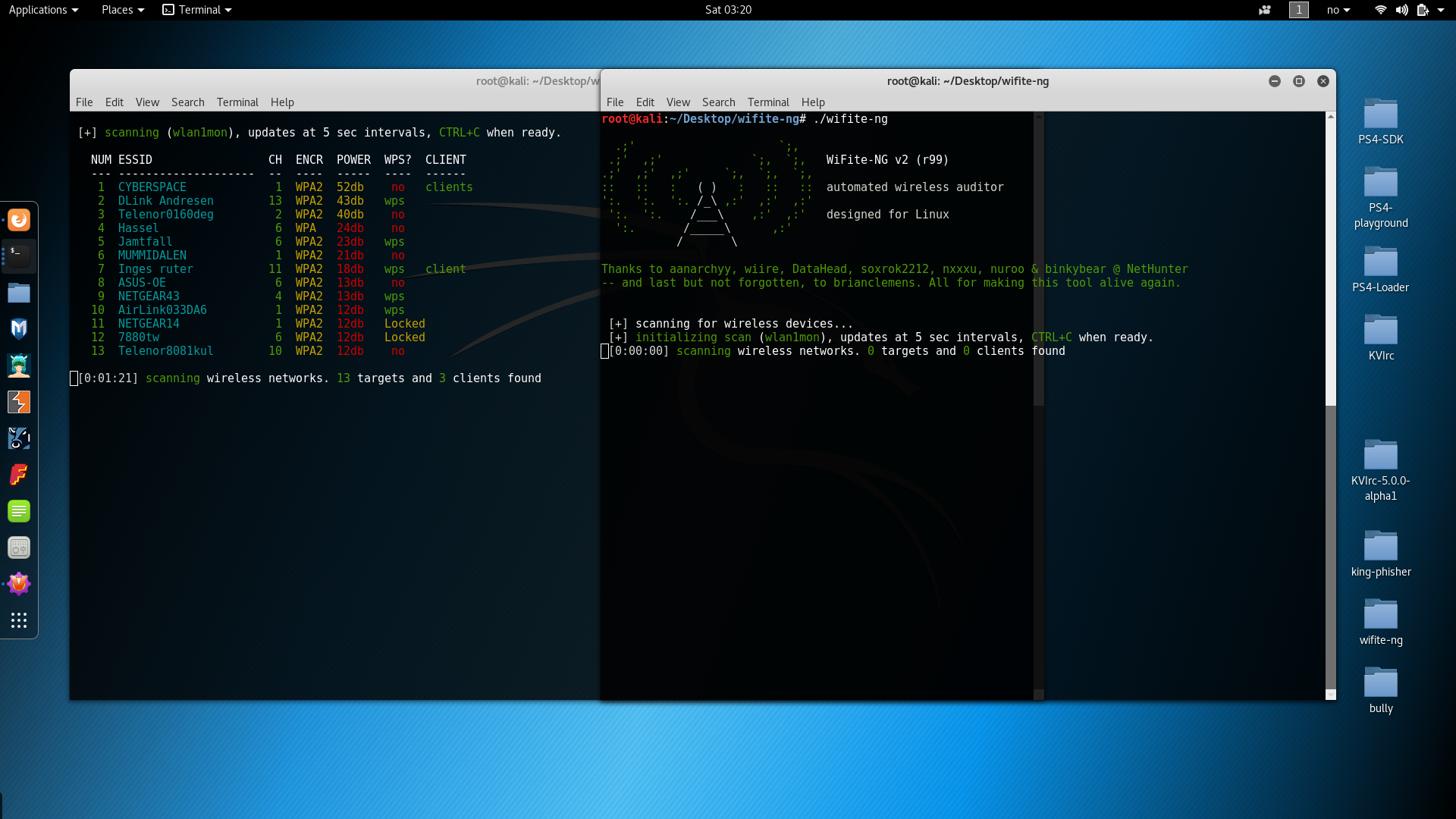Show all applications grid
The height and width of the screenshot is (819, 1456).
[x=19, y=620]
